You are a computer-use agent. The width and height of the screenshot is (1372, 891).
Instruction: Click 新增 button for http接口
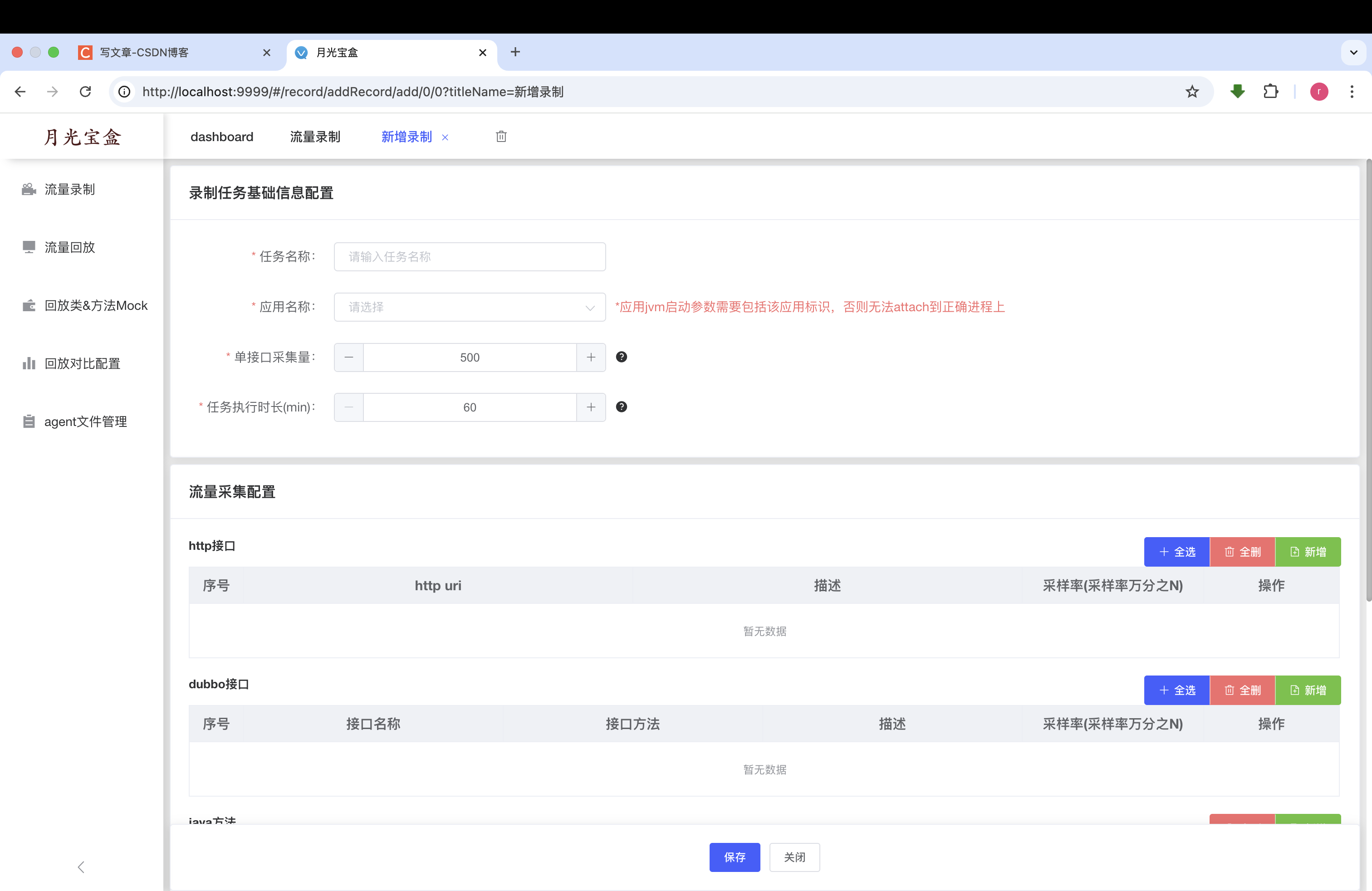1308,552
